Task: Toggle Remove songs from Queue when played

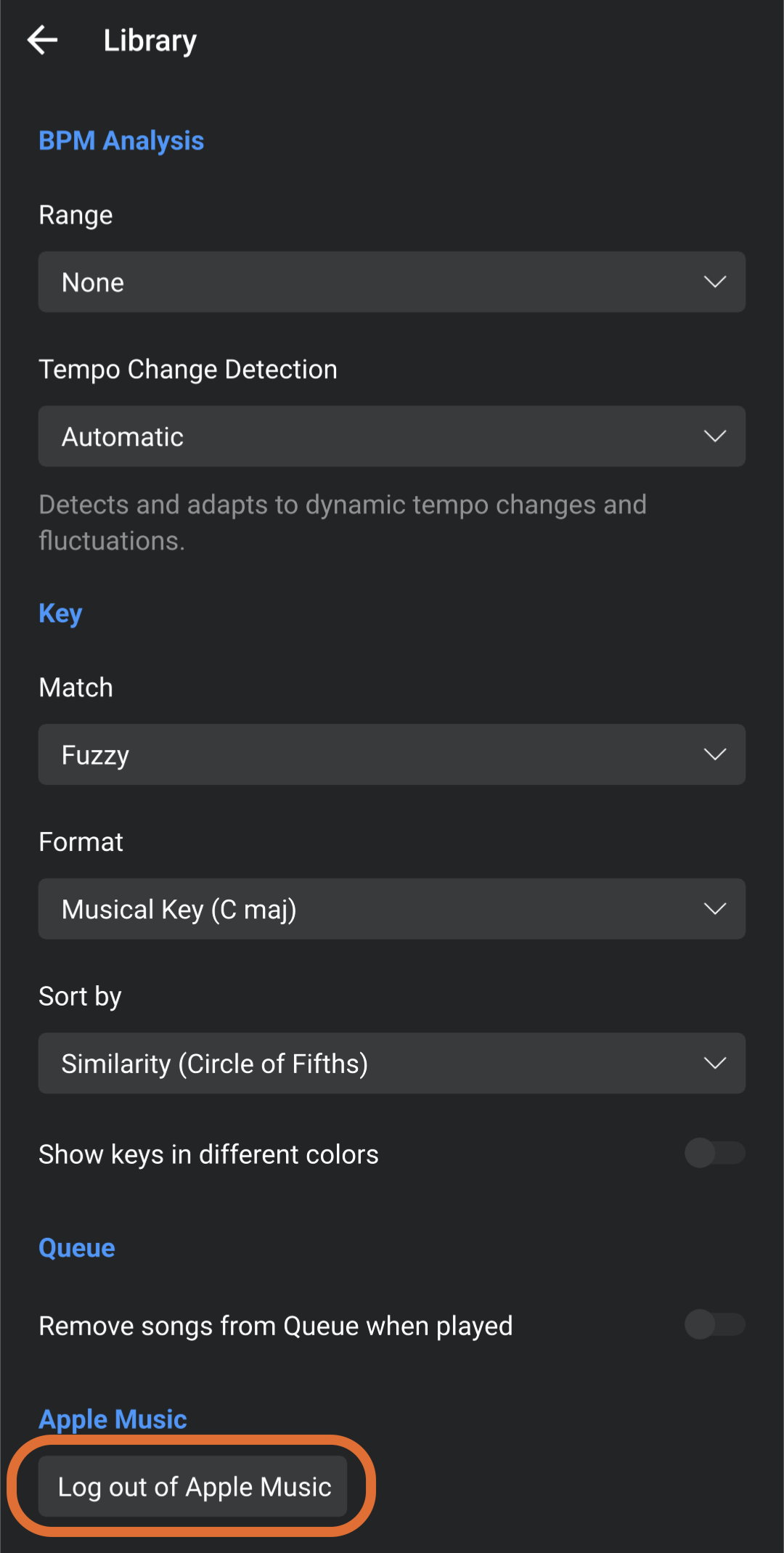Action: pos(714,1324)
